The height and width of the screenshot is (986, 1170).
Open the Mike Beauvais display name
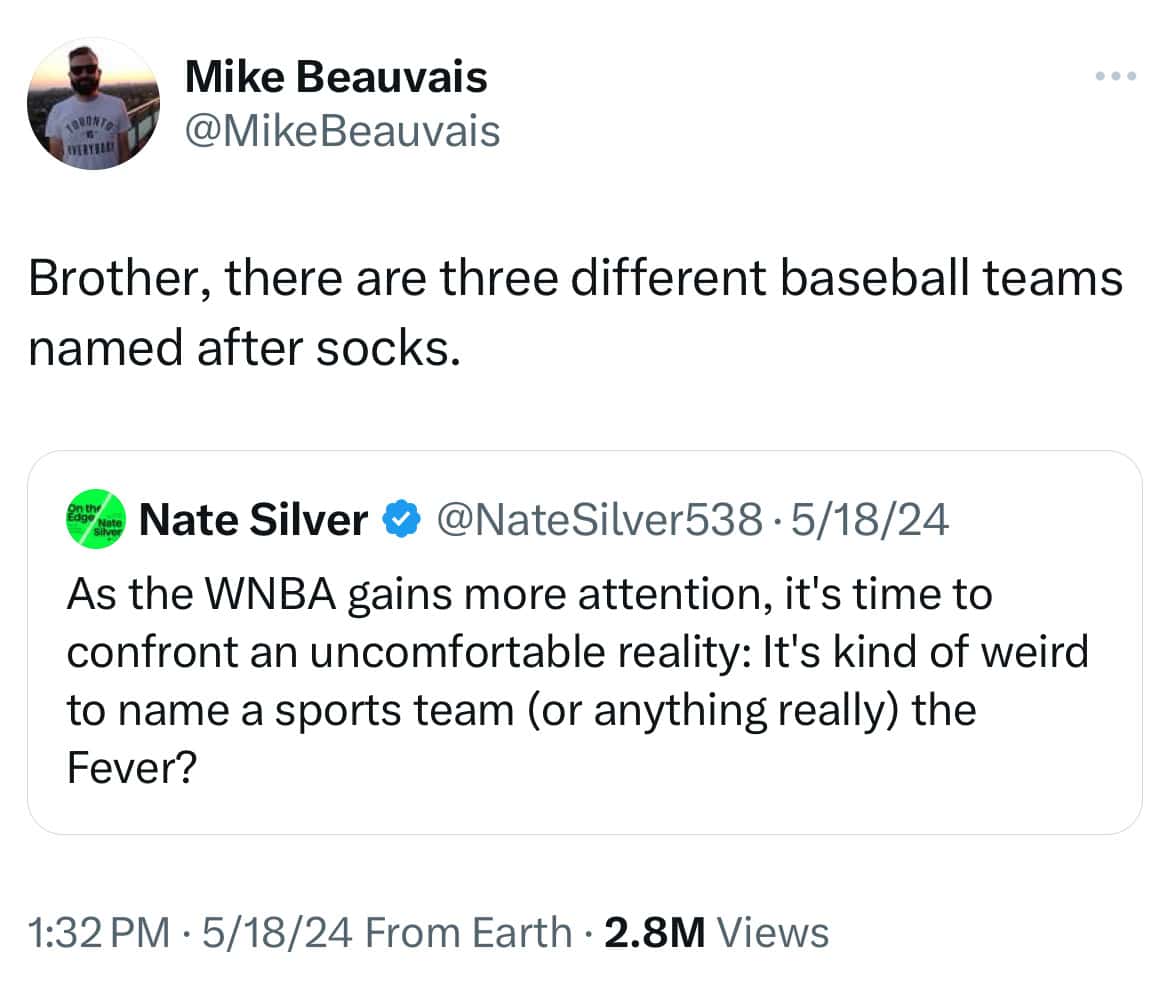336,77
